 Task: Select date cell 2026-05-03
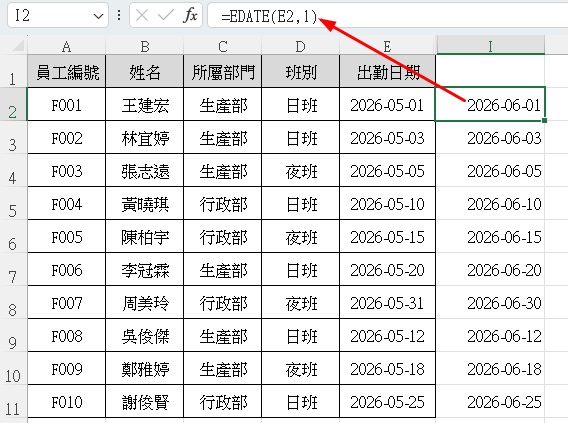(387, 137)
